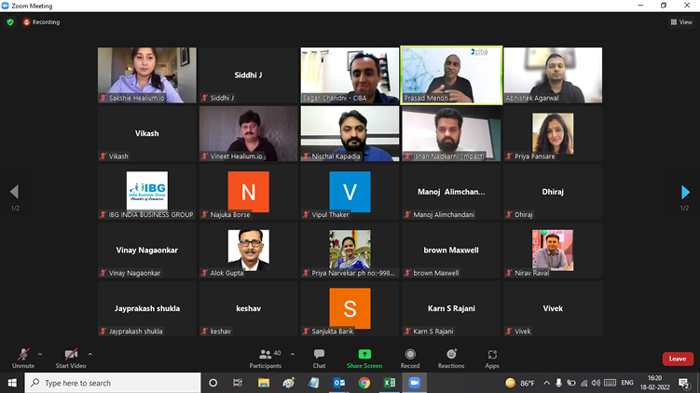Click the red Leave button
Screen dimensions: 700x393
[678, 359]
